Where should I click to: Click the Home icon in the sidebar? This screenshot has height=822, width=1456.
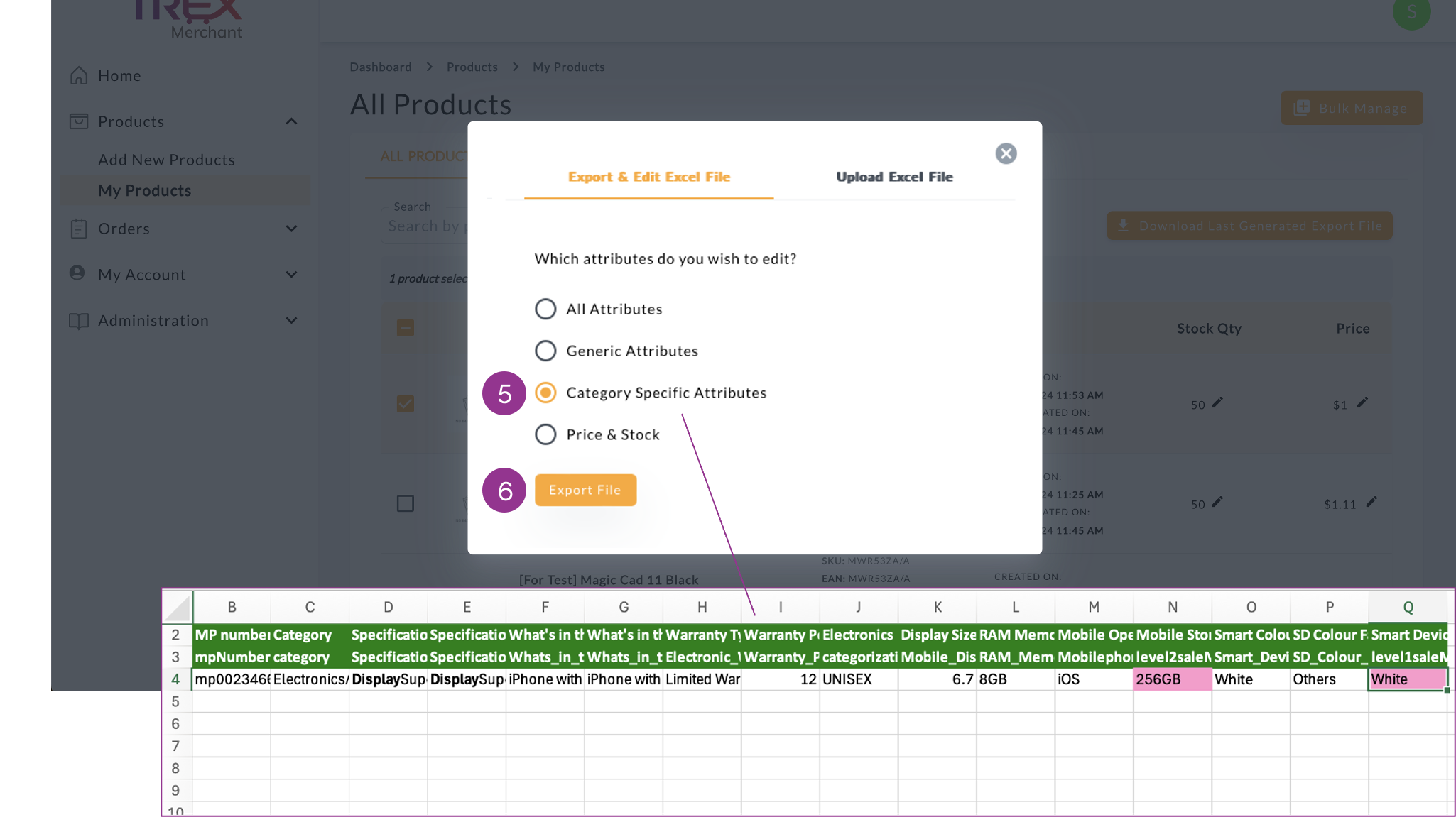tap(79, 75)
